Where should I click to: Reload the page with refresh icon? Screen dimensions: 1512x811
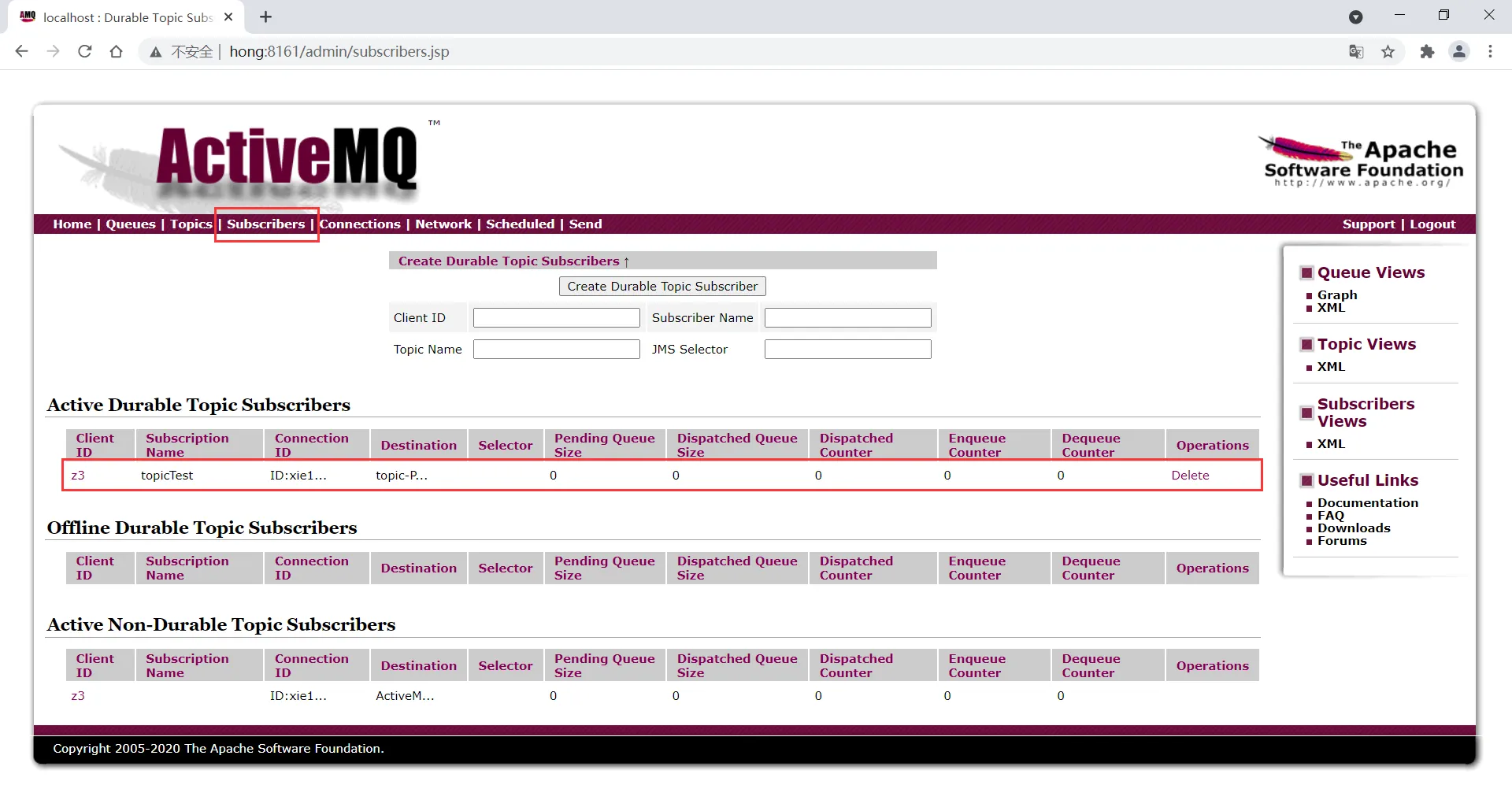coord(85,51)
